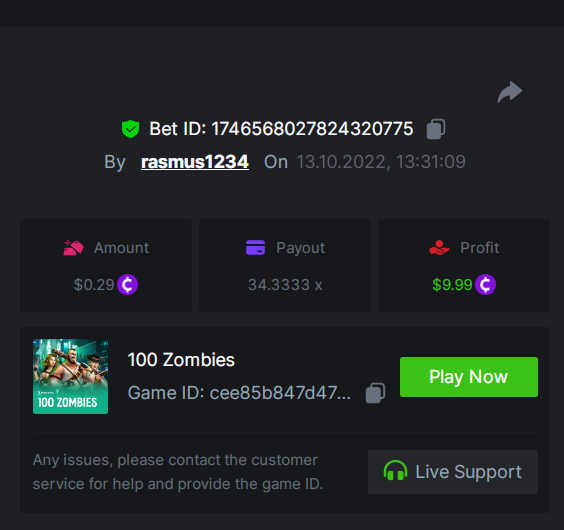Click the red Profit hand icon
This screenshot has width=564, height=530.
coord(439,248)
